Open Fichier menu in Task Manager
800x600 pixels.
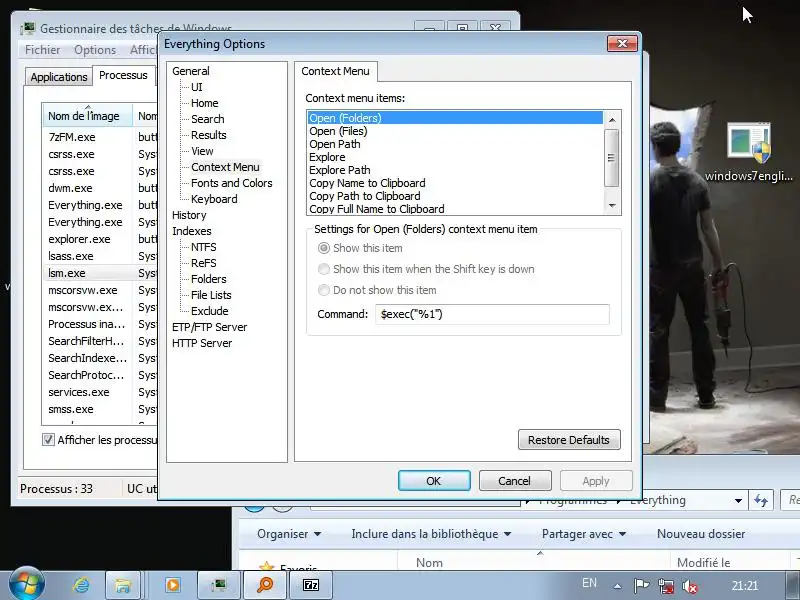tap(42, 49)
